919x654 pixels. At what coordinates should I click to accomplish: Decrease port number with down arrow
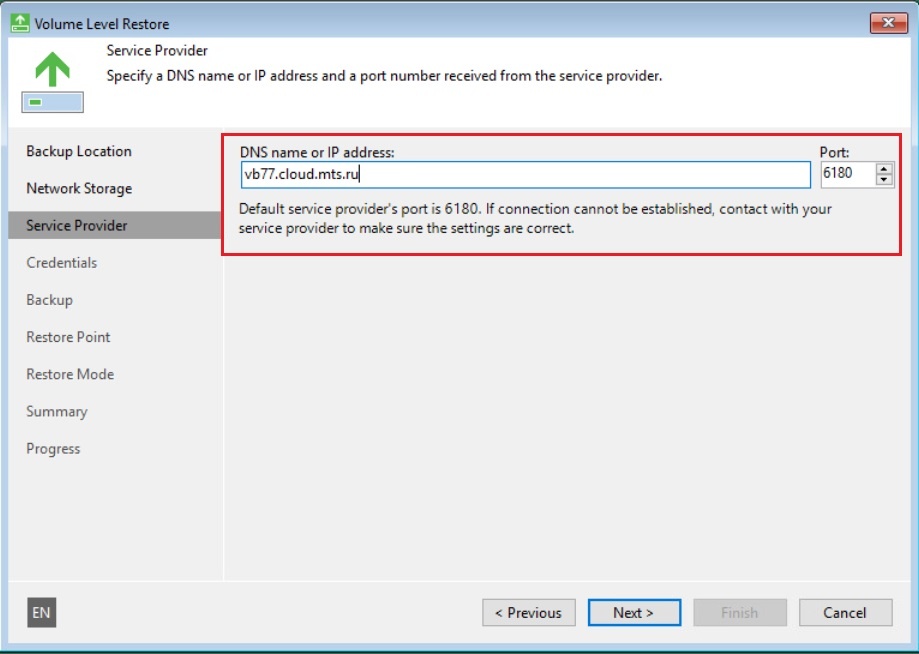pyautogui.click(x=884, y=180)
